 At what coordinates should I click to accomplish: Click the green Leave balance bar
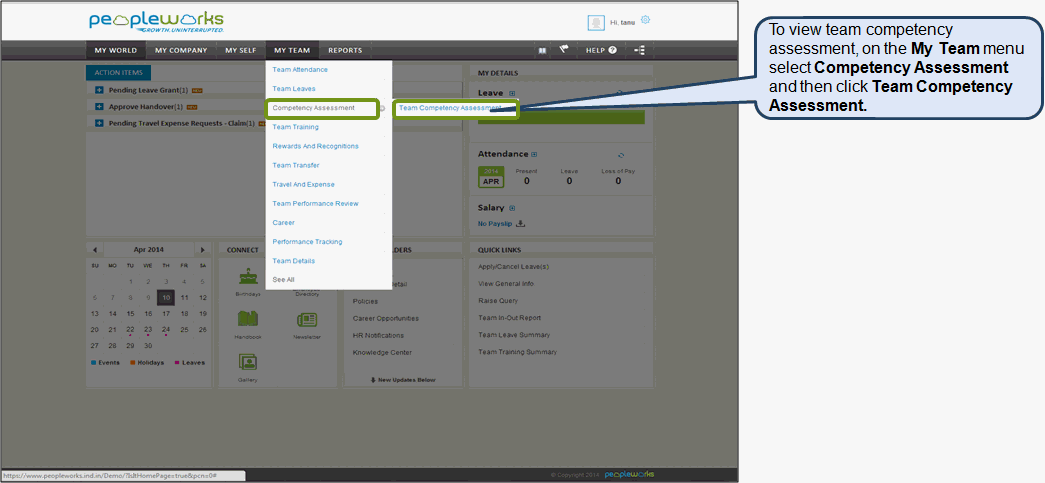pos(561,117)
